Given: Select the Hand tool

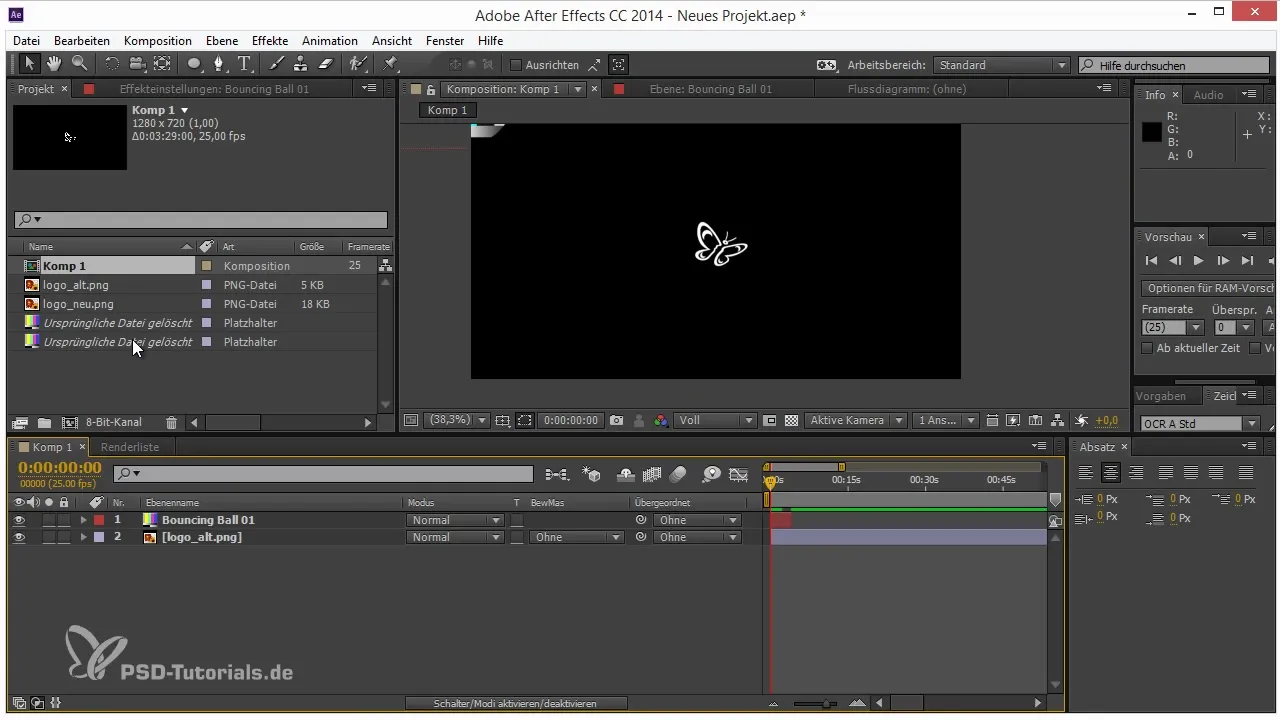Looking at the screenshot, I should [53, 64].
